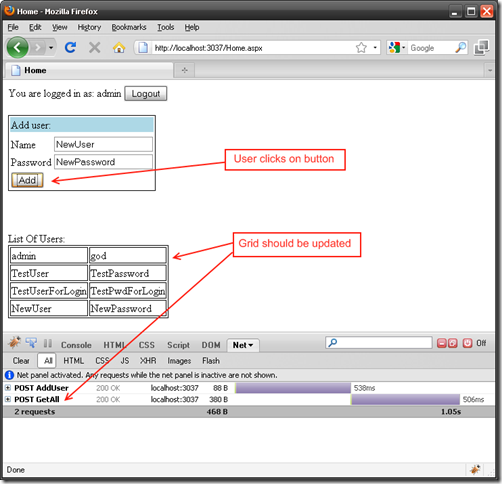Click the green Back navigation button
This screenshot has height=484, width=502.
pos(17,47)
